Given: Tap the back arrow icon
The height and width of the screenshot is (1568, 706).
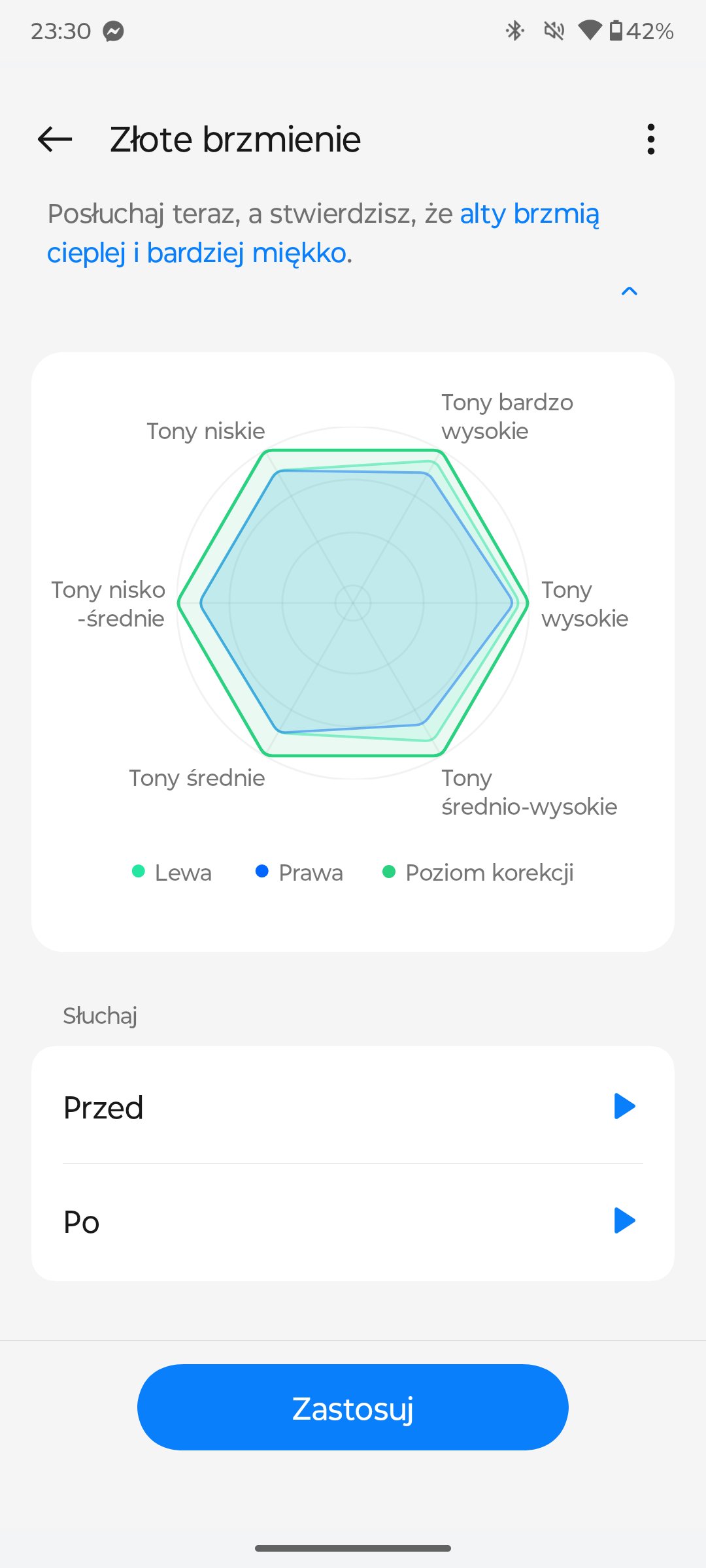Looking at the screenshot, I should click(55, 139).
